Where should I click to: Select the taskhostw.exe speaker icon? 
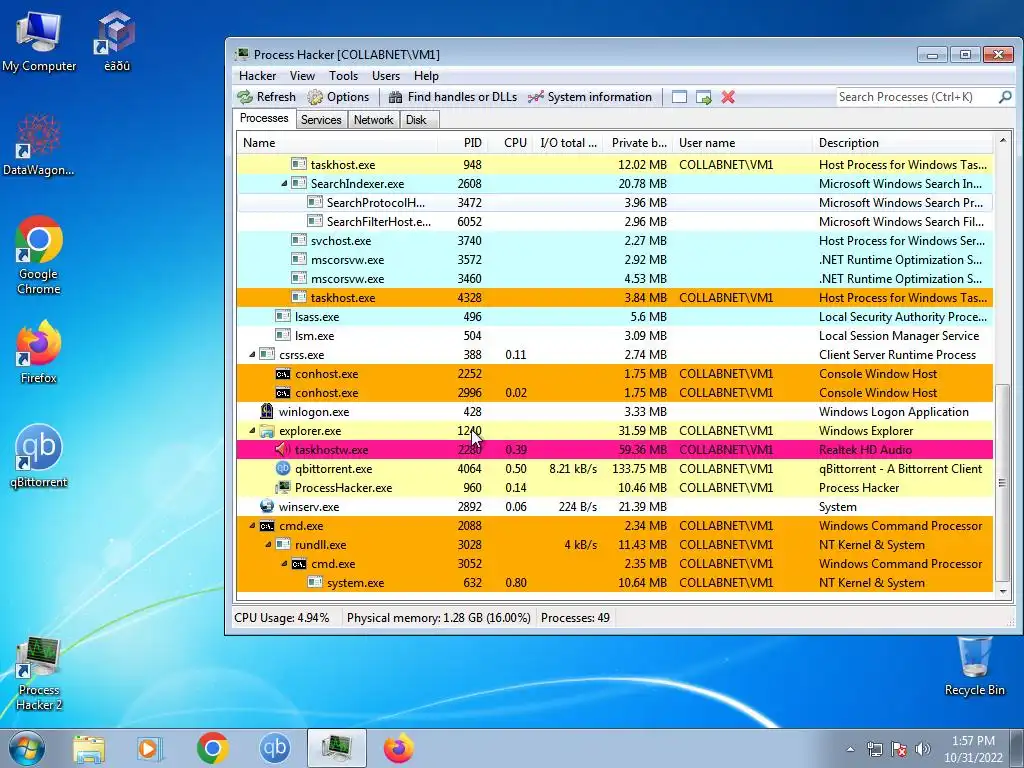pyautogui.click(x=283, y=449)
